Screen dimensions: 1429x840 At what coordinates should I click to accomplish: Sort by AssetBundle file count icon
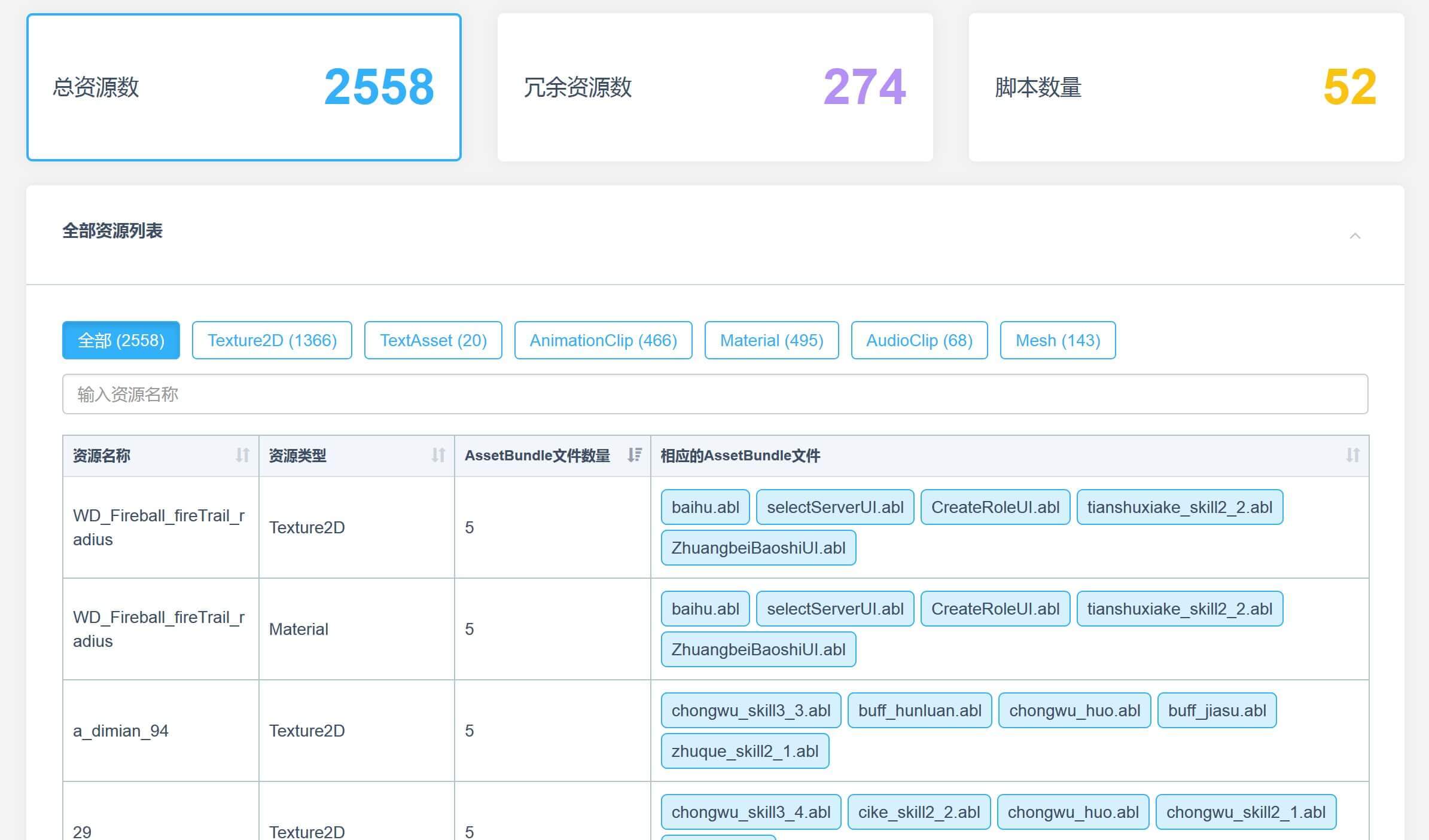[x=635, y=456]
